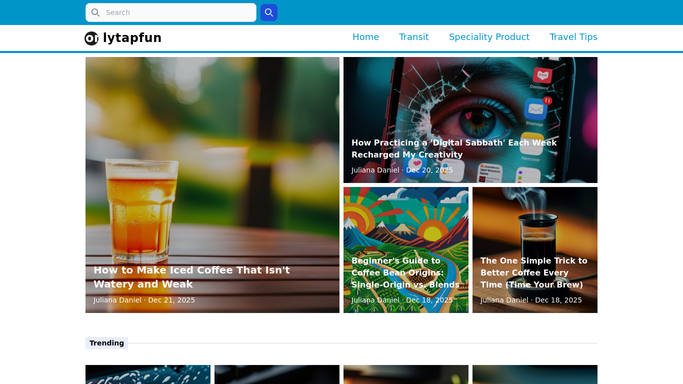Click 'Juliana Daniel · Dec 21, 2025' byline
Image resolution: width=683 pixels, height=384 pixels.
[x=144, y=300]
